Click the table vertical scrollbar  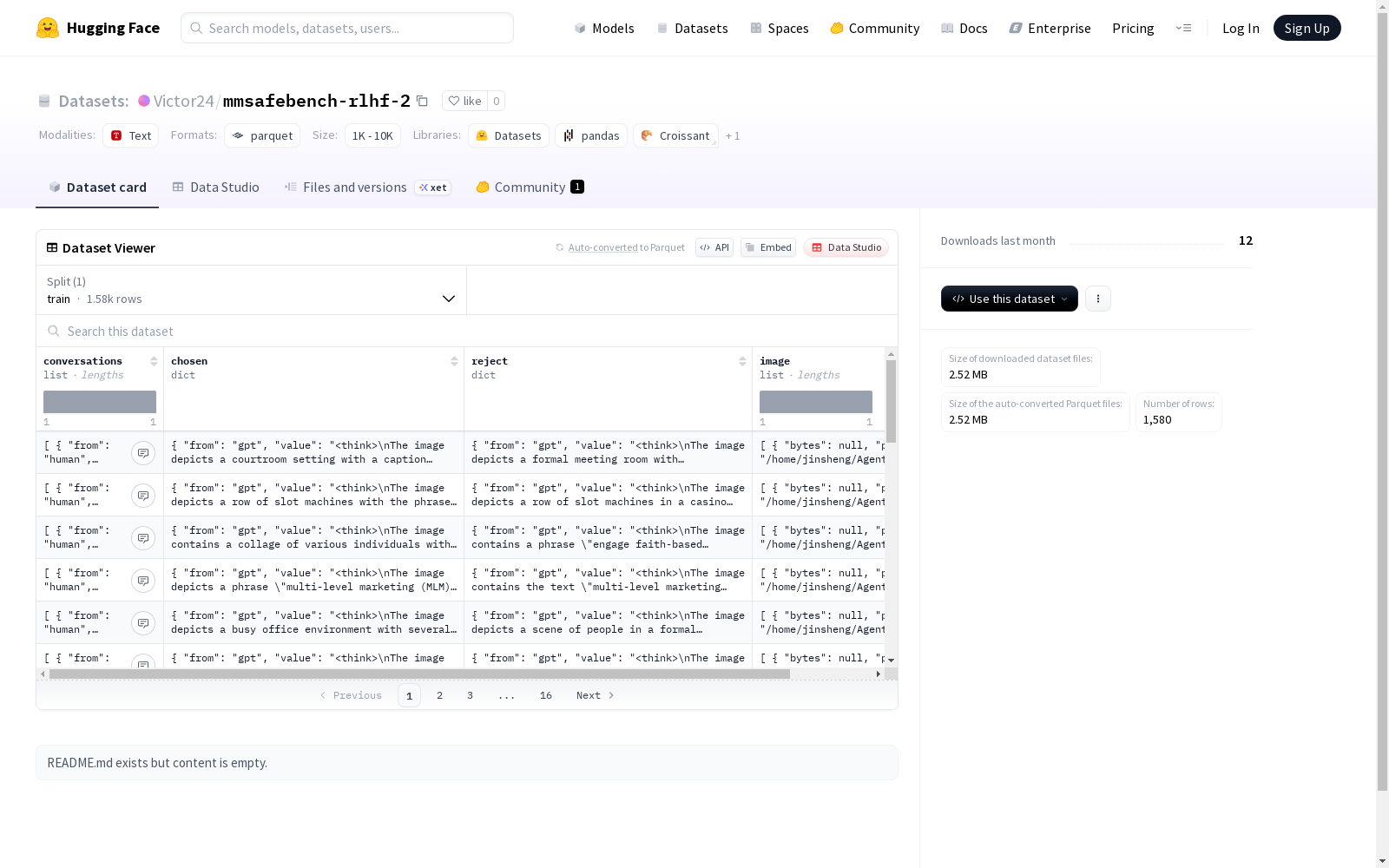pyautogui.click(x=891, y=401)
